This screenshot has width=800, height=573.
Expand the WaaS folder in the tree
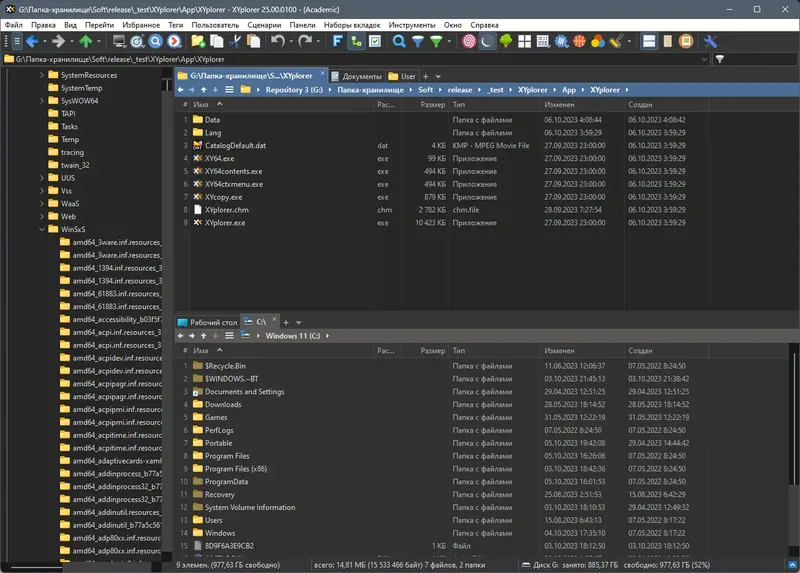pos(42,203)
